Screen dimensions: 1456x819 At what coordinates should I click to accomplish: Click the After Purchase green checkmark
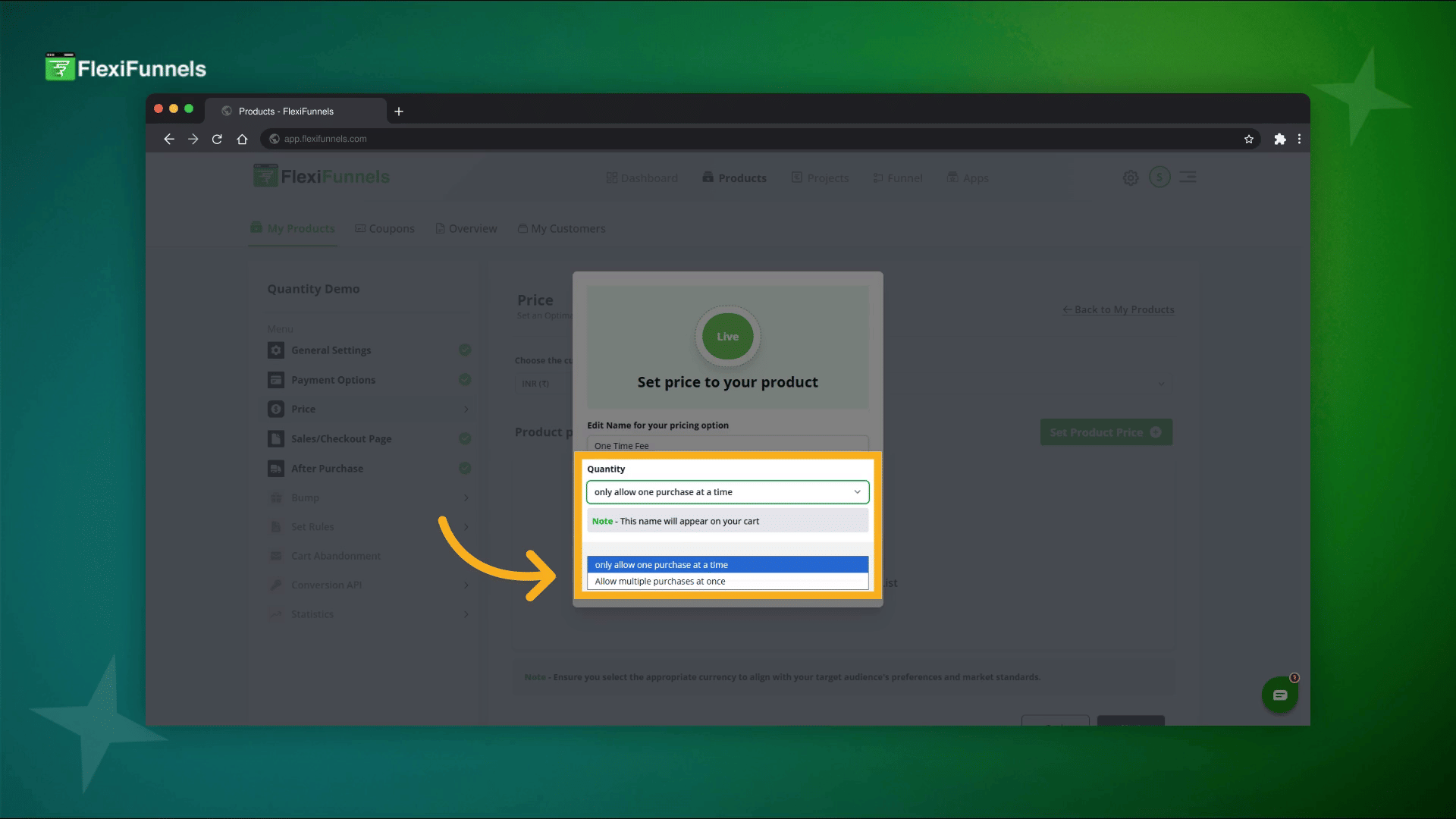point(465,468)
